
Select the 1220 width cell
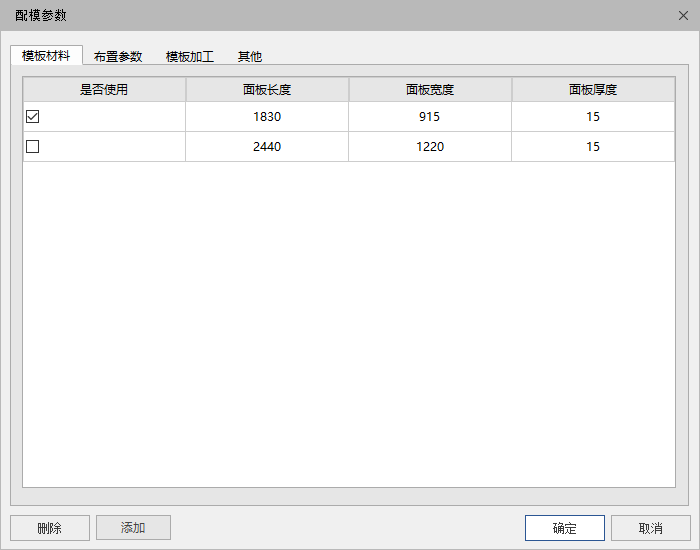pyautogui.click(x=430, y=146)
